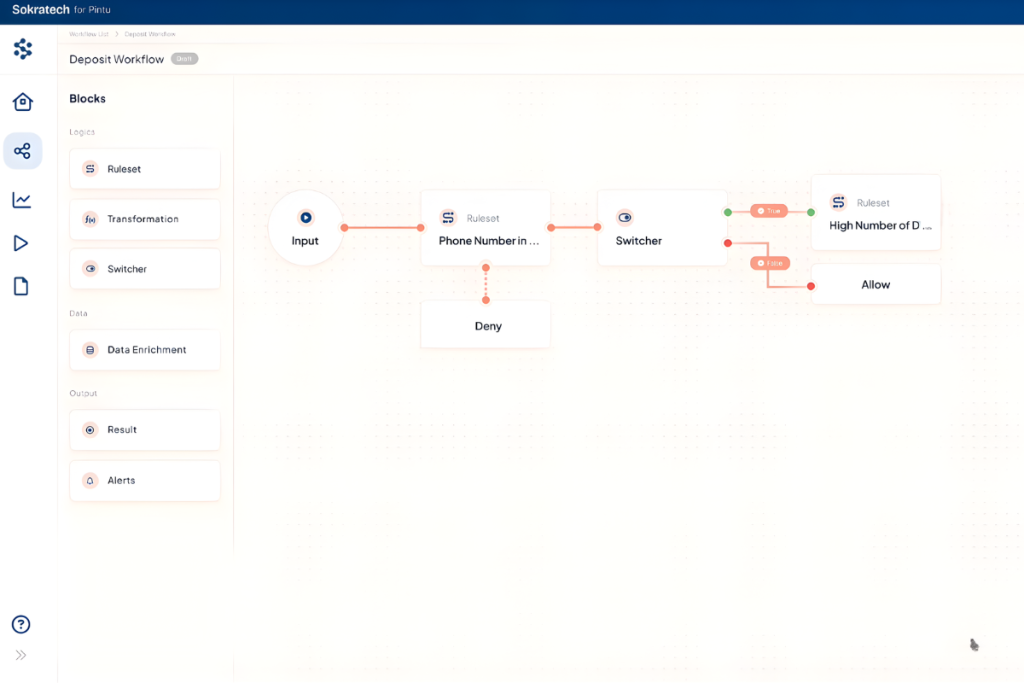1024x683 pixels.
Task: Expand the sidebar with double chevron
Action: [21, 655]
